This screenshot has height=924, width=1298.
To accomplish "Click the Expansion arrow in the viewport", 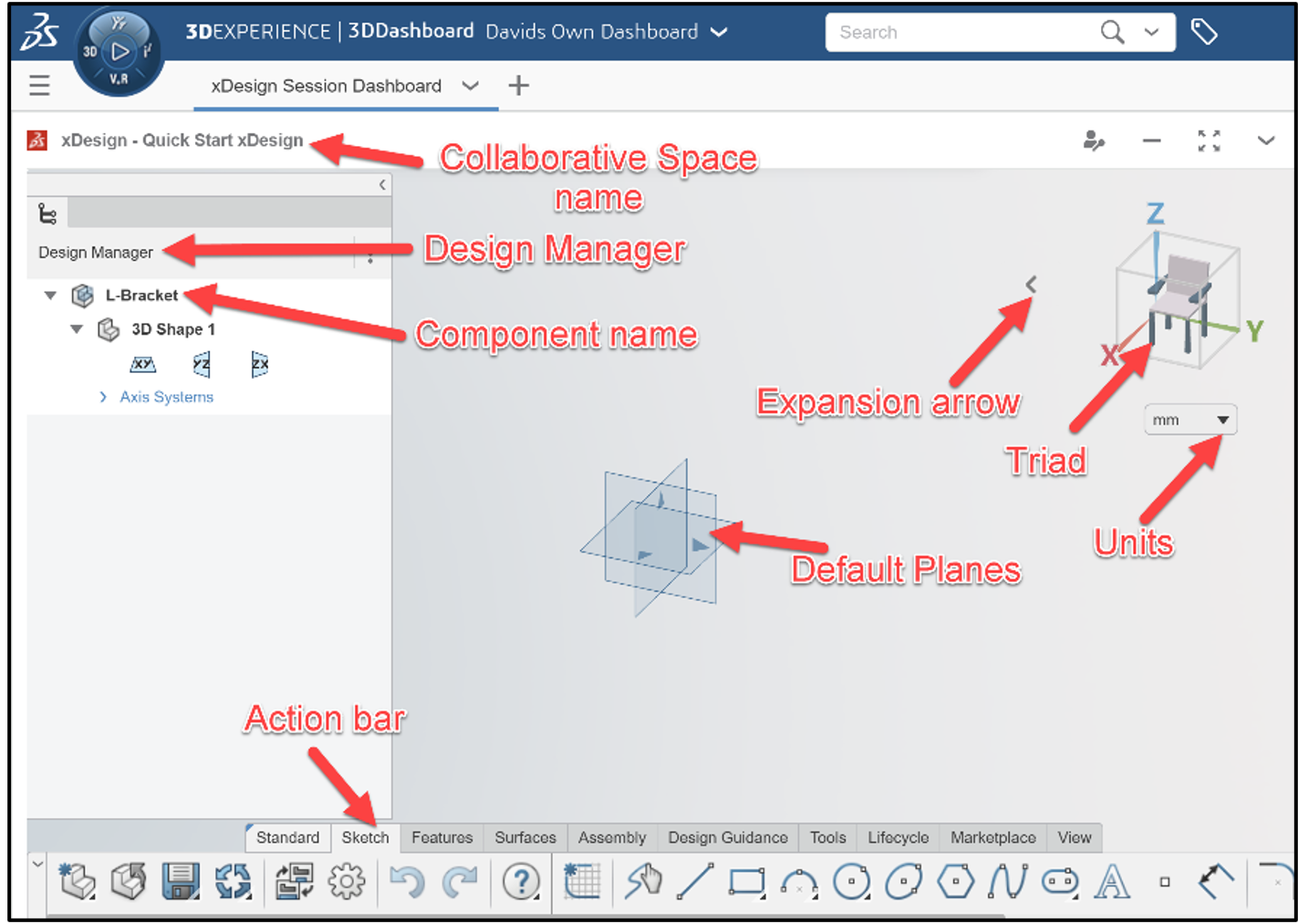I will tap(1031, 284).
